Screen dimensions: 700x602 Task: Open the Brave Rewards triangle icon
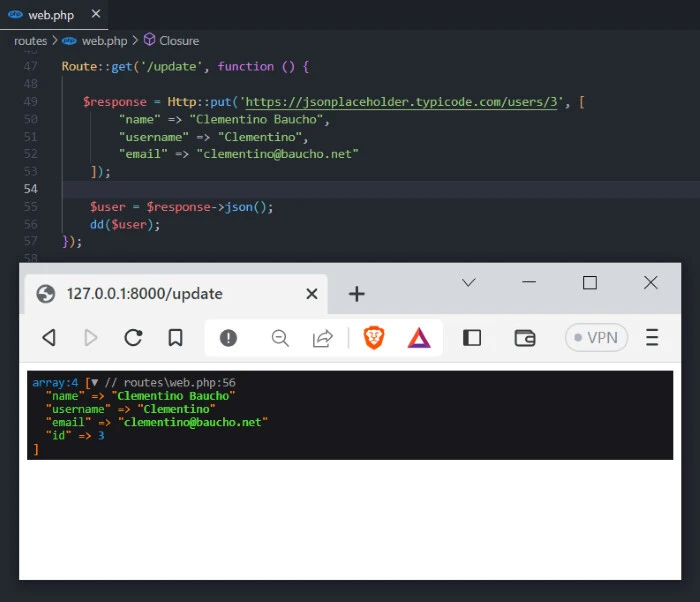click(x=419, y=338)
